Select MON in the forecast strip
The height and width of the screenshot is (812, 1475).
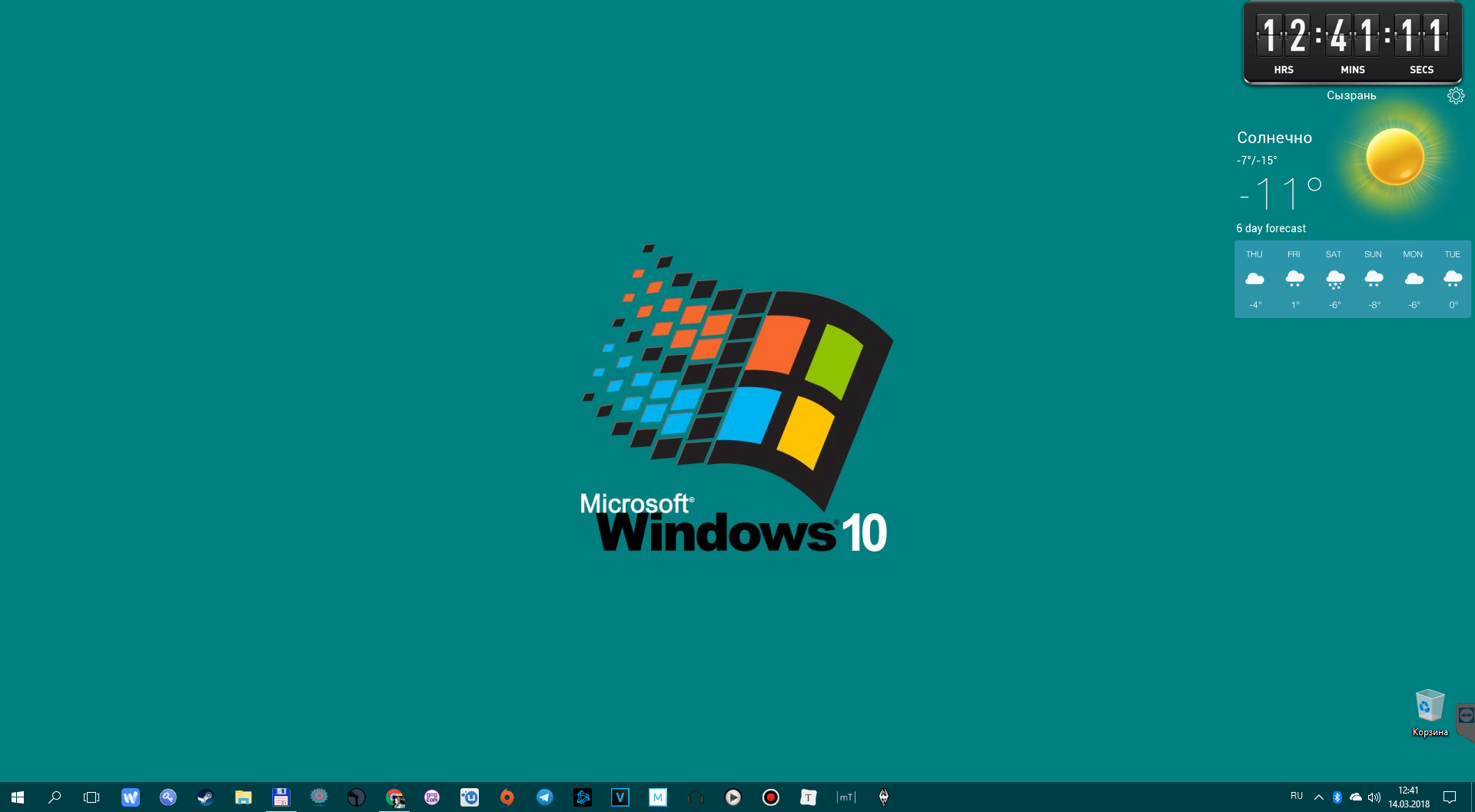pyautogui.click(x=1413, y=279)
